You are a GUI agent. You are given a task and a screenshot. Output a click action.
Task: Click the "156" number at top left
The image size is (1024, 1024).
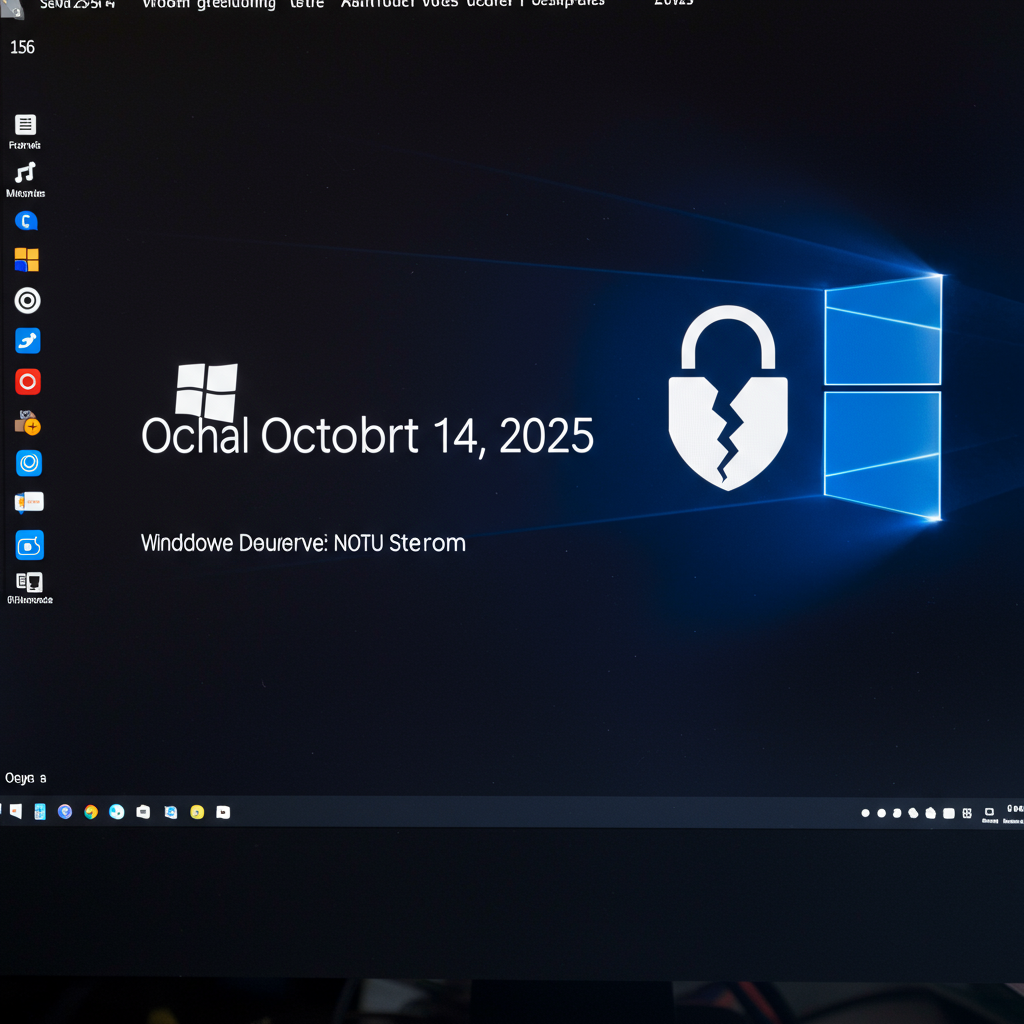pos(22,47)
